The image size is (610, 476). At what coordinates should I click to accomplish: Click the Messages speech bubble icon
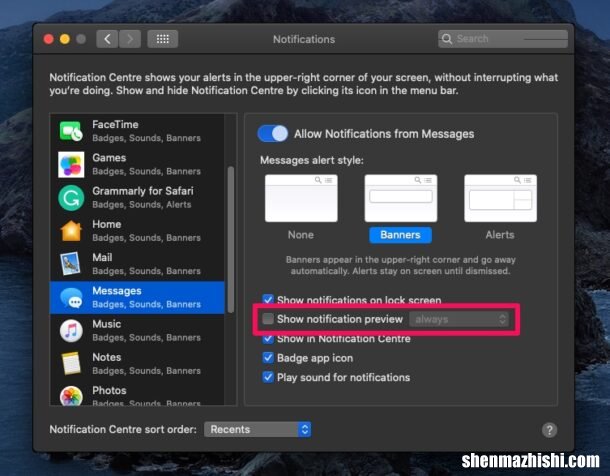71,298
